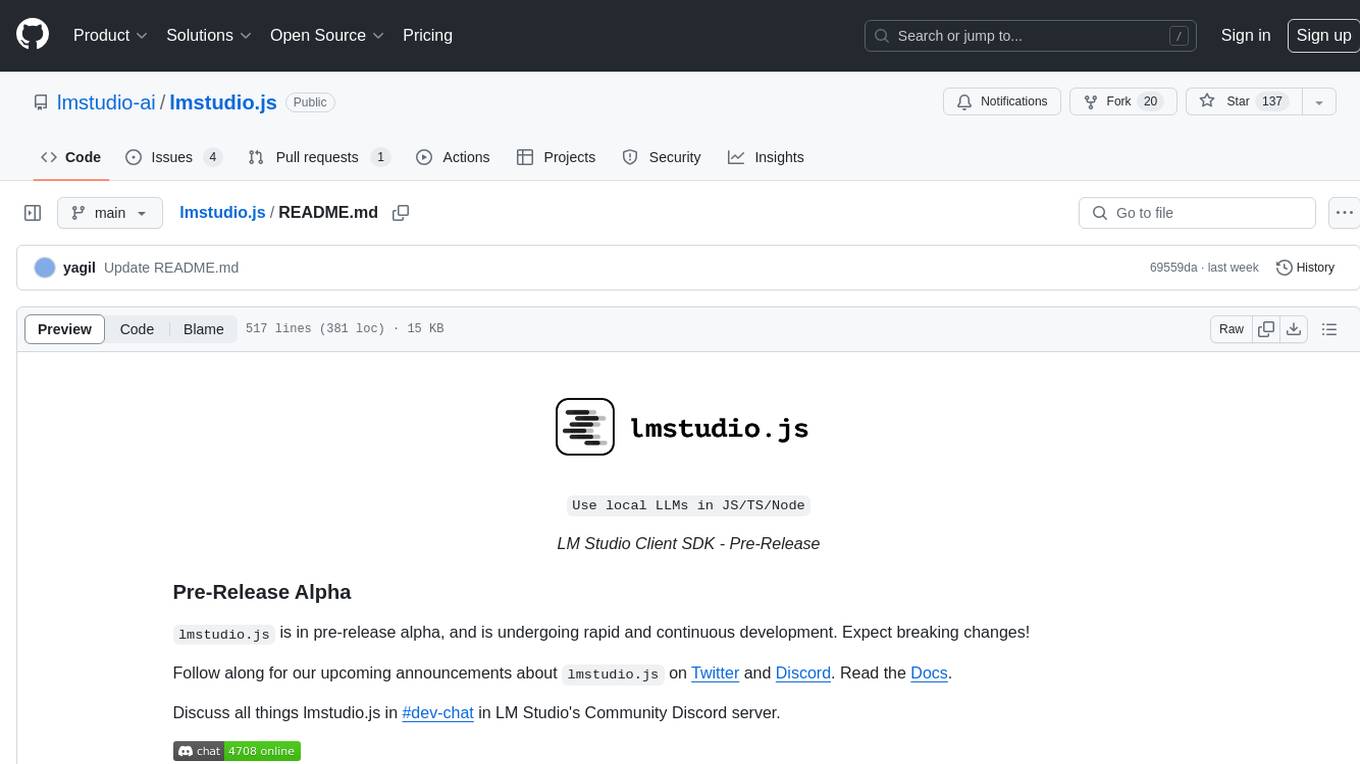
Task: Click the 517 lines file info text
Action: click(344, 329)
